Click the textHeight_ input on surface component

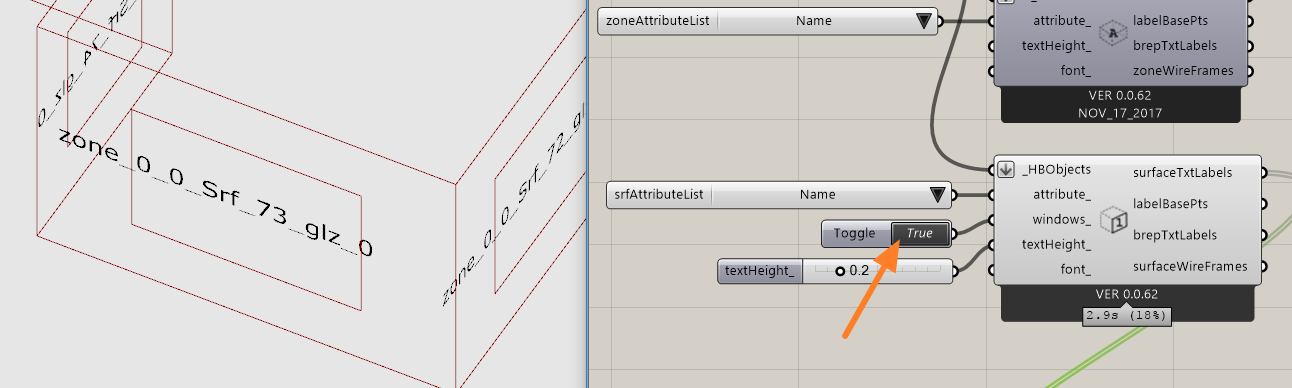pos(1056,244)
